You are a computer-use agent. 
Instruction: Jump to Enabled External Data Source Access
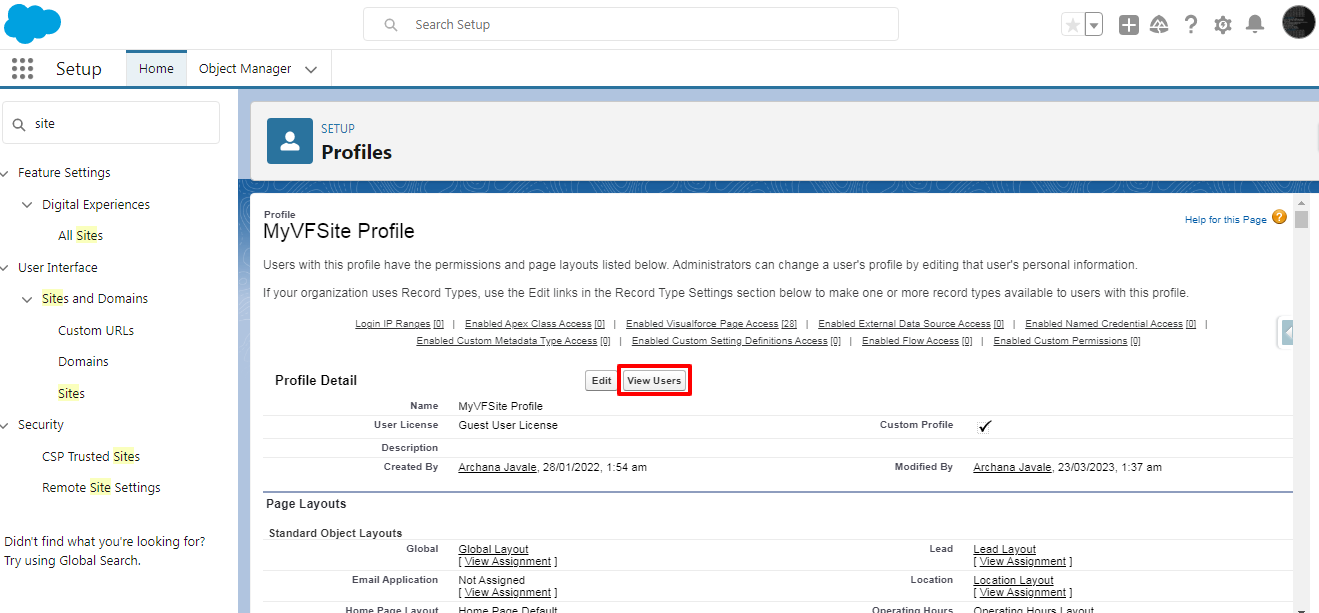(x=911, y=324)
